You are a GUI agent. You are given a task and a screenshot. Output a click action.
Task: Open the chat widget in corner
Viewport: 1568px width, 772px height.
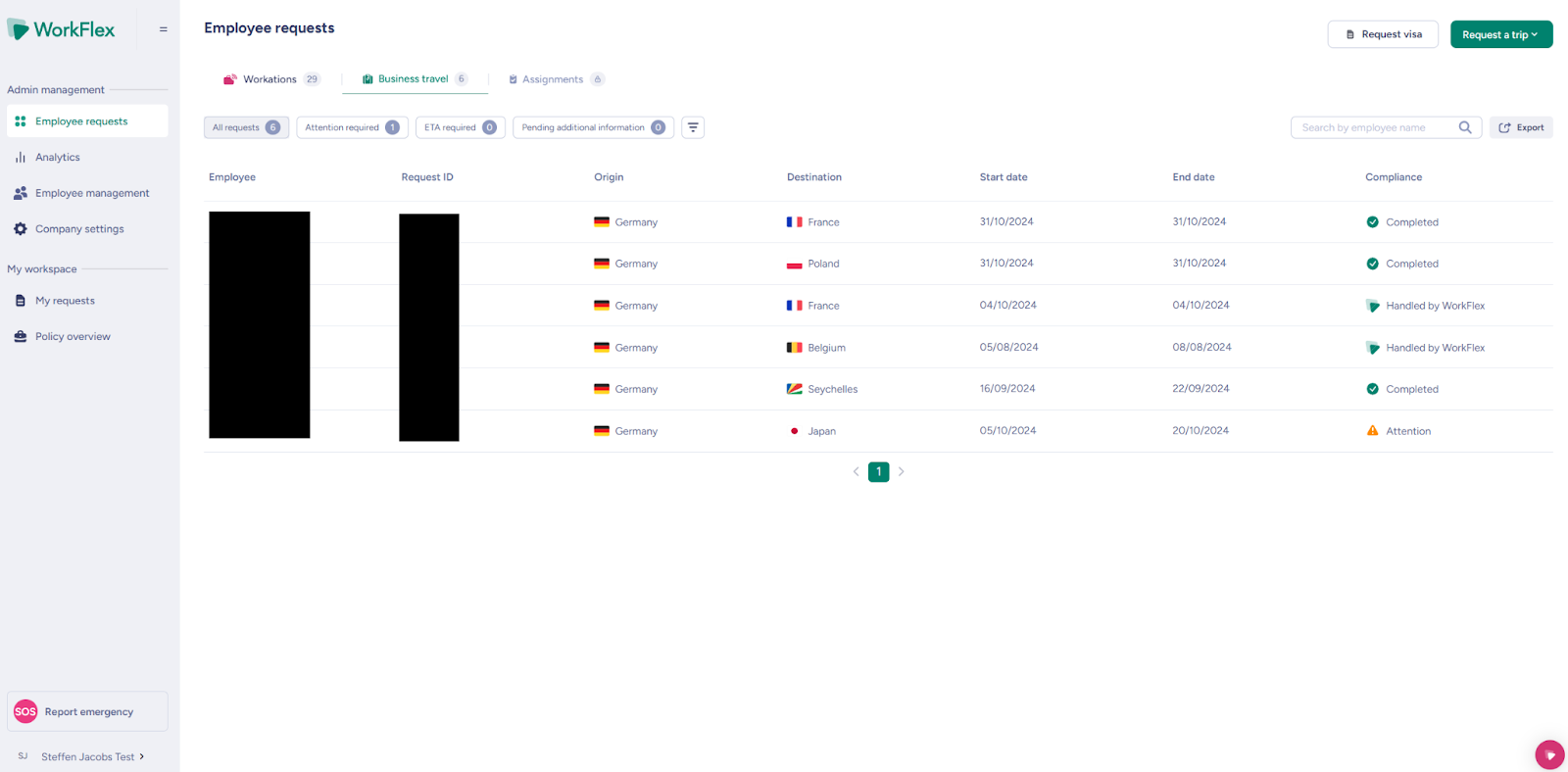click(x=1549, y=754)
